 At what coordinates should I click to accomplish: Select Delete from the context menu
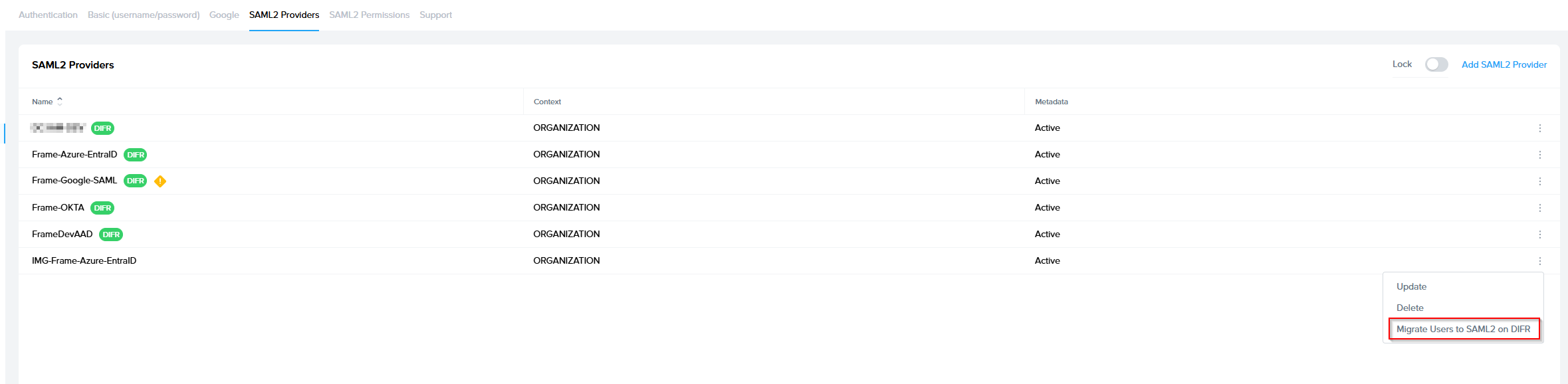(1410, 308)
